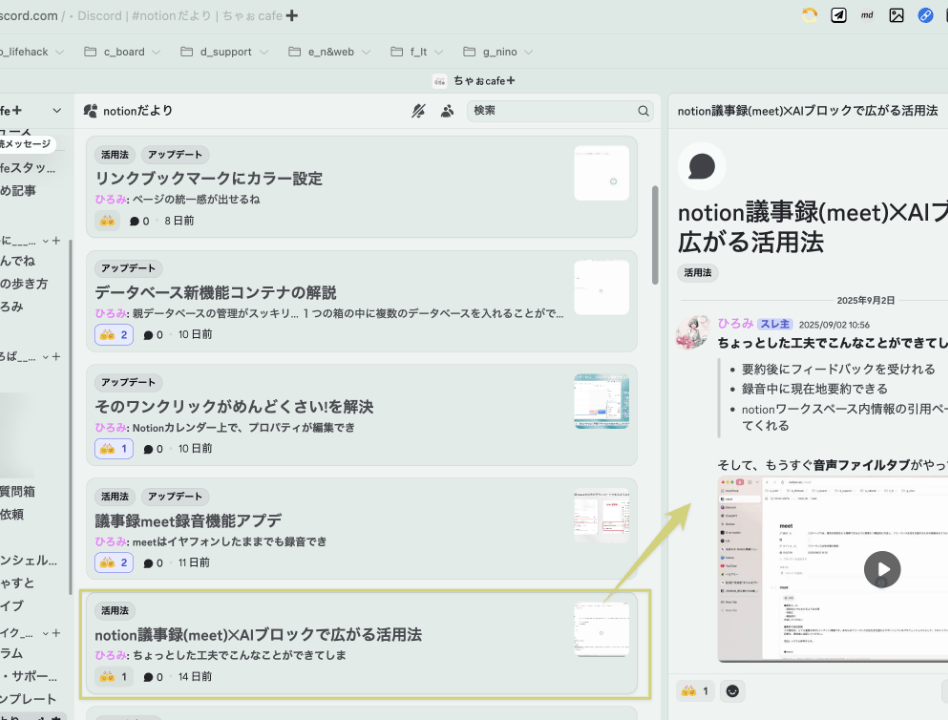
Task: Click the 検索 search input field
Action: tap(550, 111)
